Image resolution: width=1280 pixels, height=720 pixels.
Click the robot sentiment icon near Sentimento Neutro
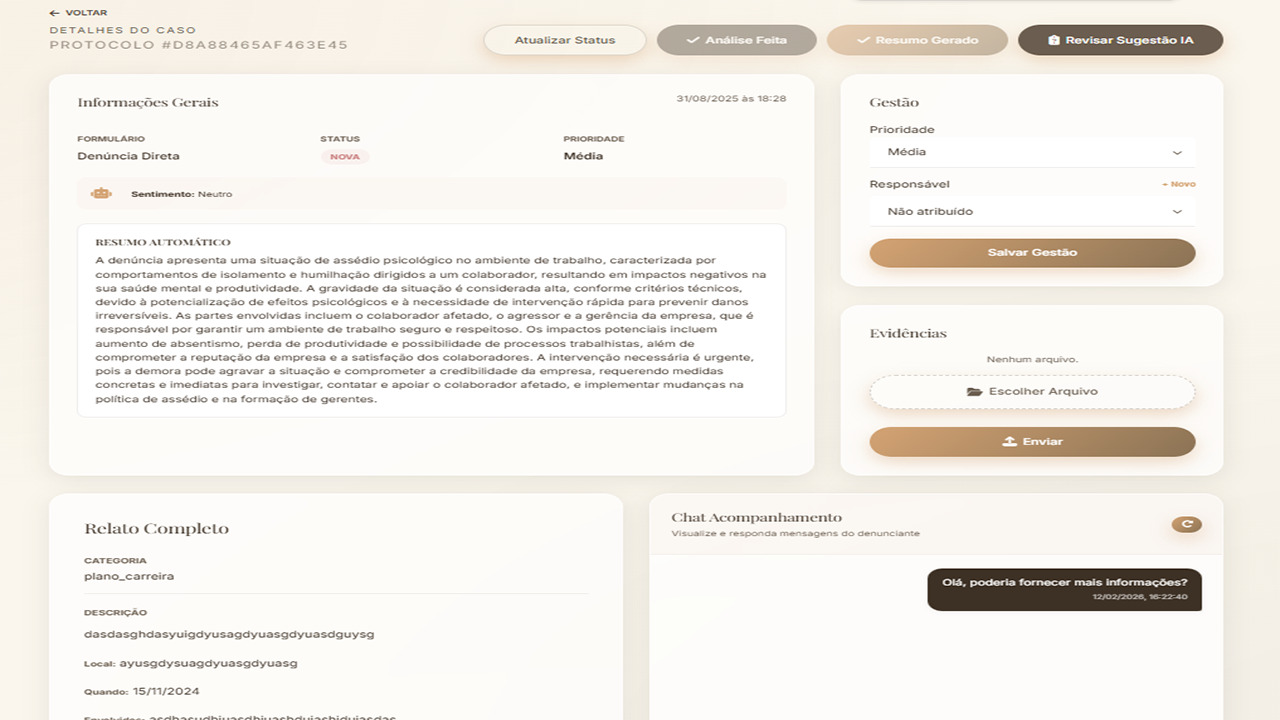pos(101,193)
